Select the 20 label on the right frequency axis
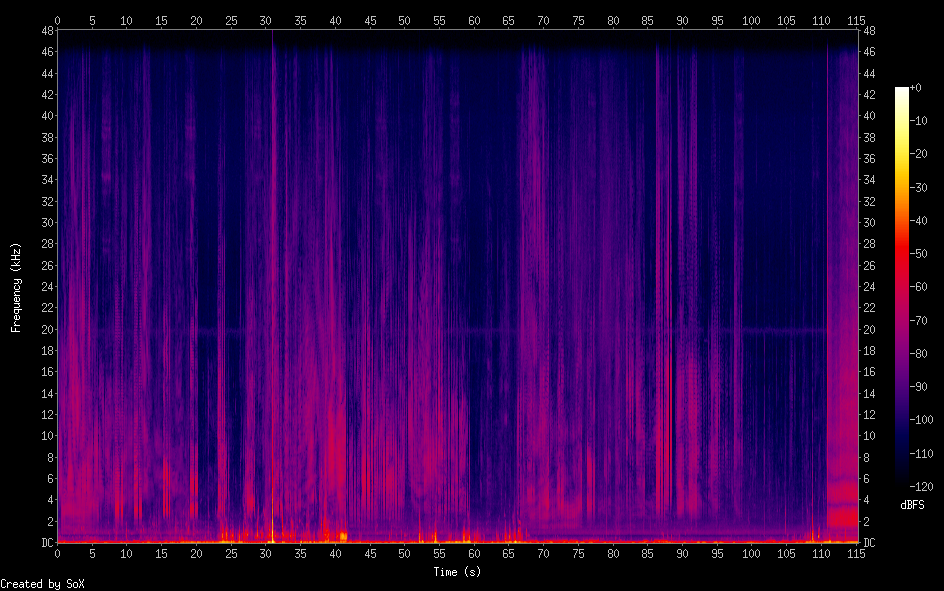The image size is (944, 591). 869,329
